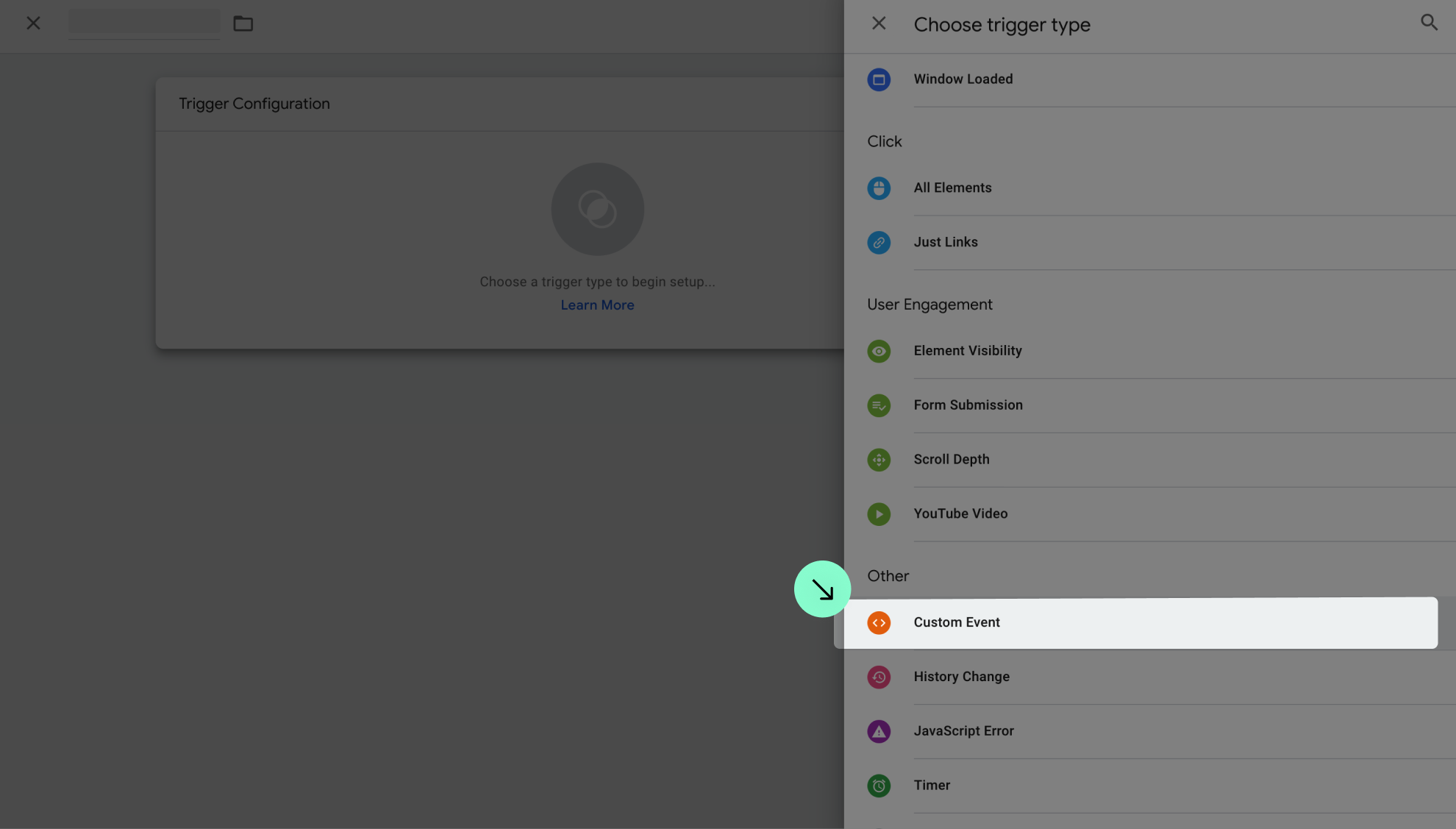This screenshot has height=829, width=1456.
Task: Pick the Scroll Depth trigger type
Action: [1150, 460]
